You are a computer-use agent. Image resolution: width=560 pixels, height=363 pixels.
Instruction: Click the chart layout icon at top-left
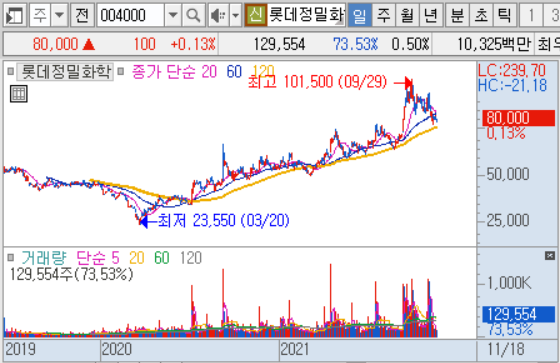pos(15,15)
